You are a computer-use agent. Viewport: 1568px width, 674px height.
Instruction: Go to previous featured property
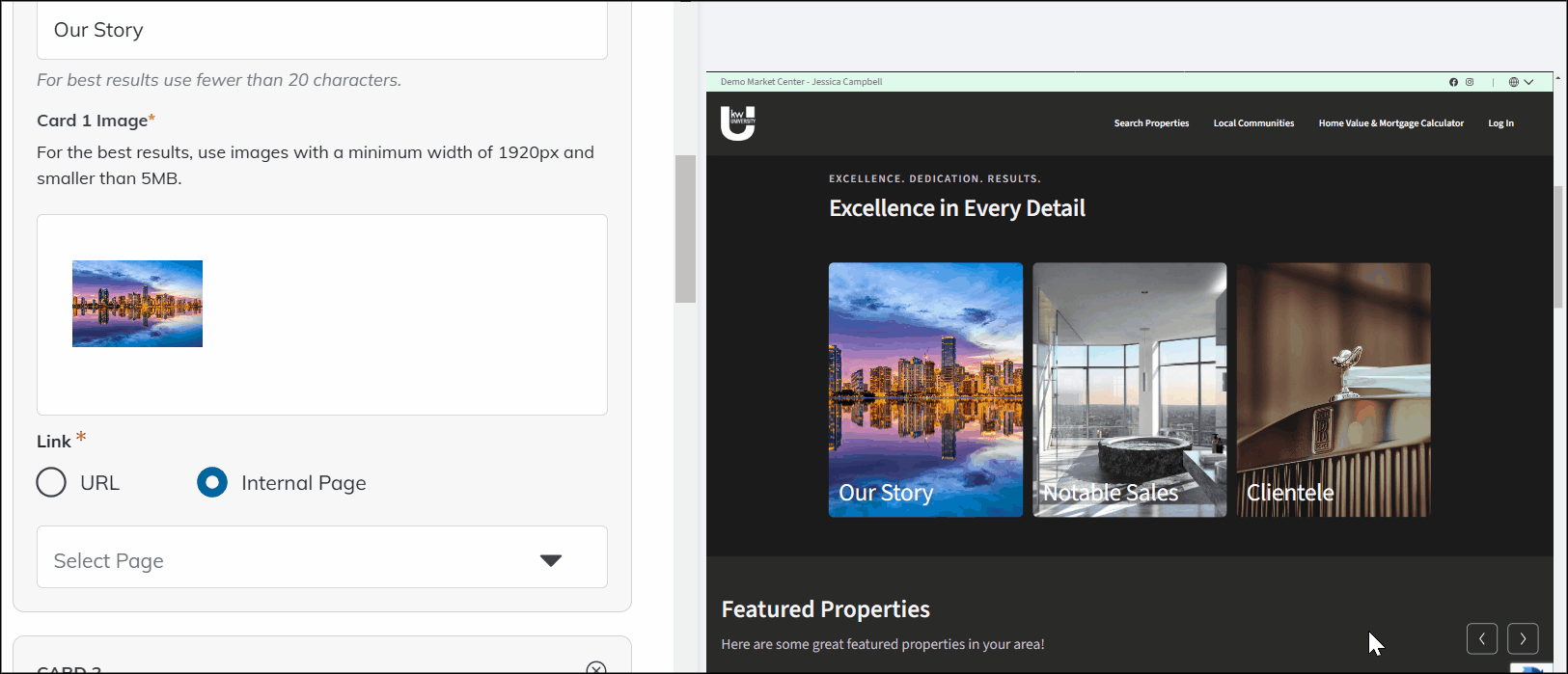tap(1482, 638)
